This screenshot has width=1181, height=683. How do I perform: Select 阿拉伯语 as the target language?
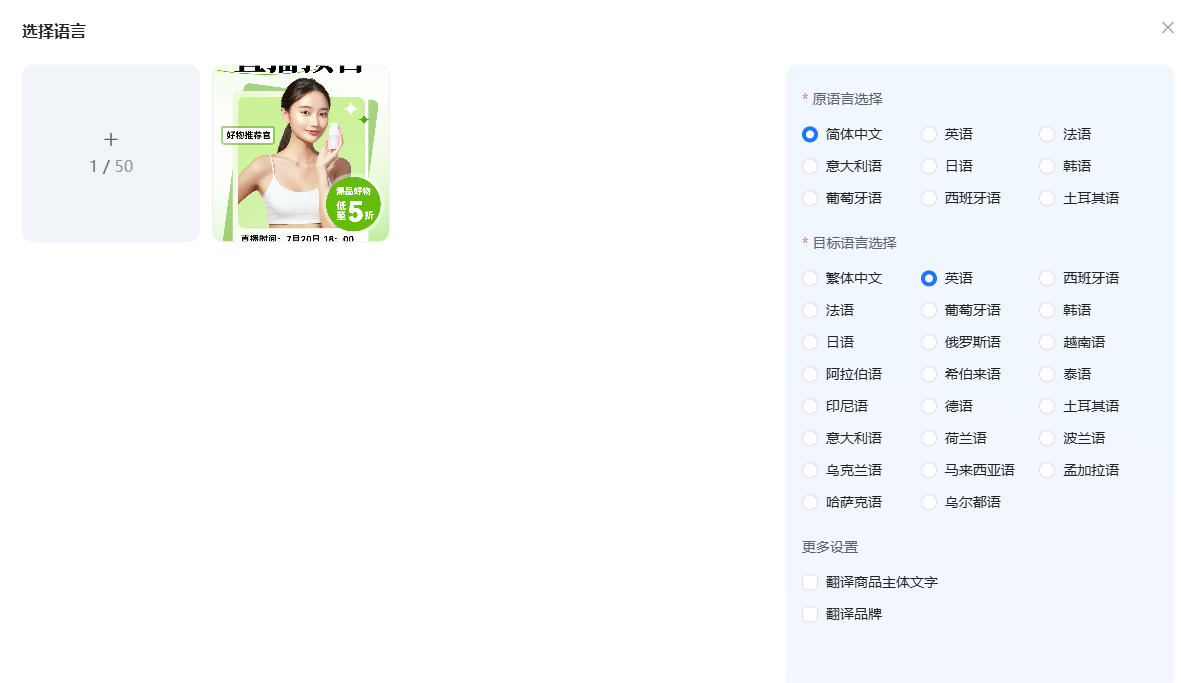pos(811,374)
